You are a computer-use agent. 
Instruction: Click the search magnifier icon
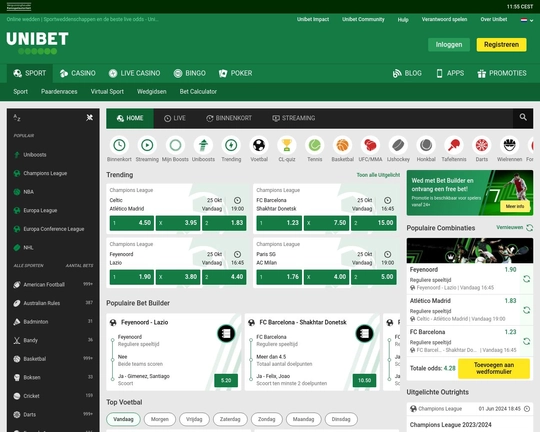coord(523,117)
